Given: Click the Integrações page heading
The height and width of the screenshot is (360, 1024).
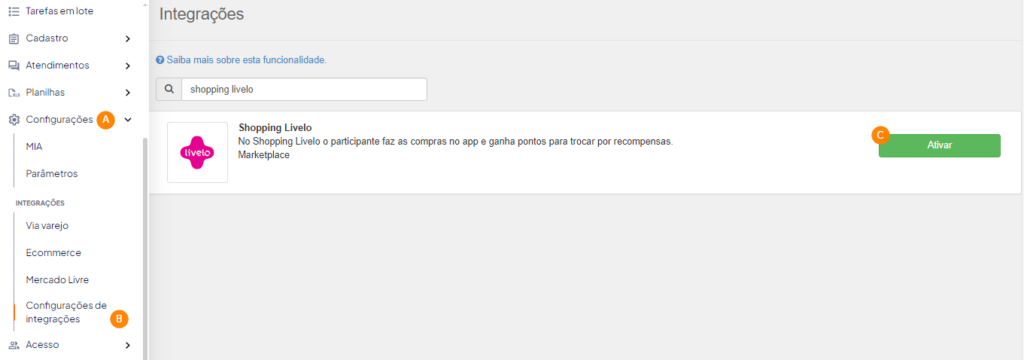Looking at the screenshot, I should click(x=202, y=14).
